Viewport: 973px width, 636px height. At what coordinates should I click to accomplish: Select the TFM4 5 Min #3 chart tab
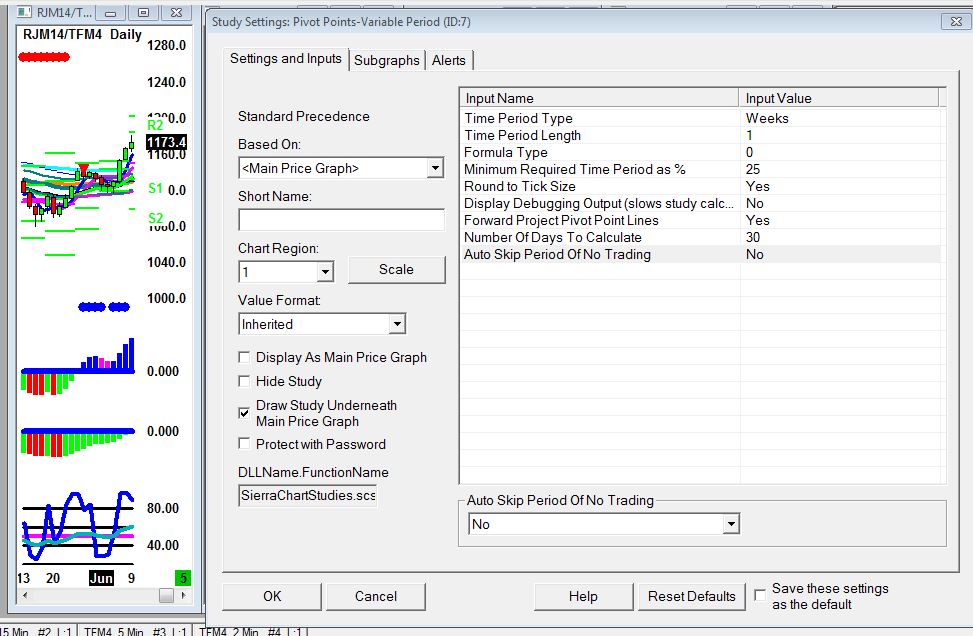tap(135, 630)
